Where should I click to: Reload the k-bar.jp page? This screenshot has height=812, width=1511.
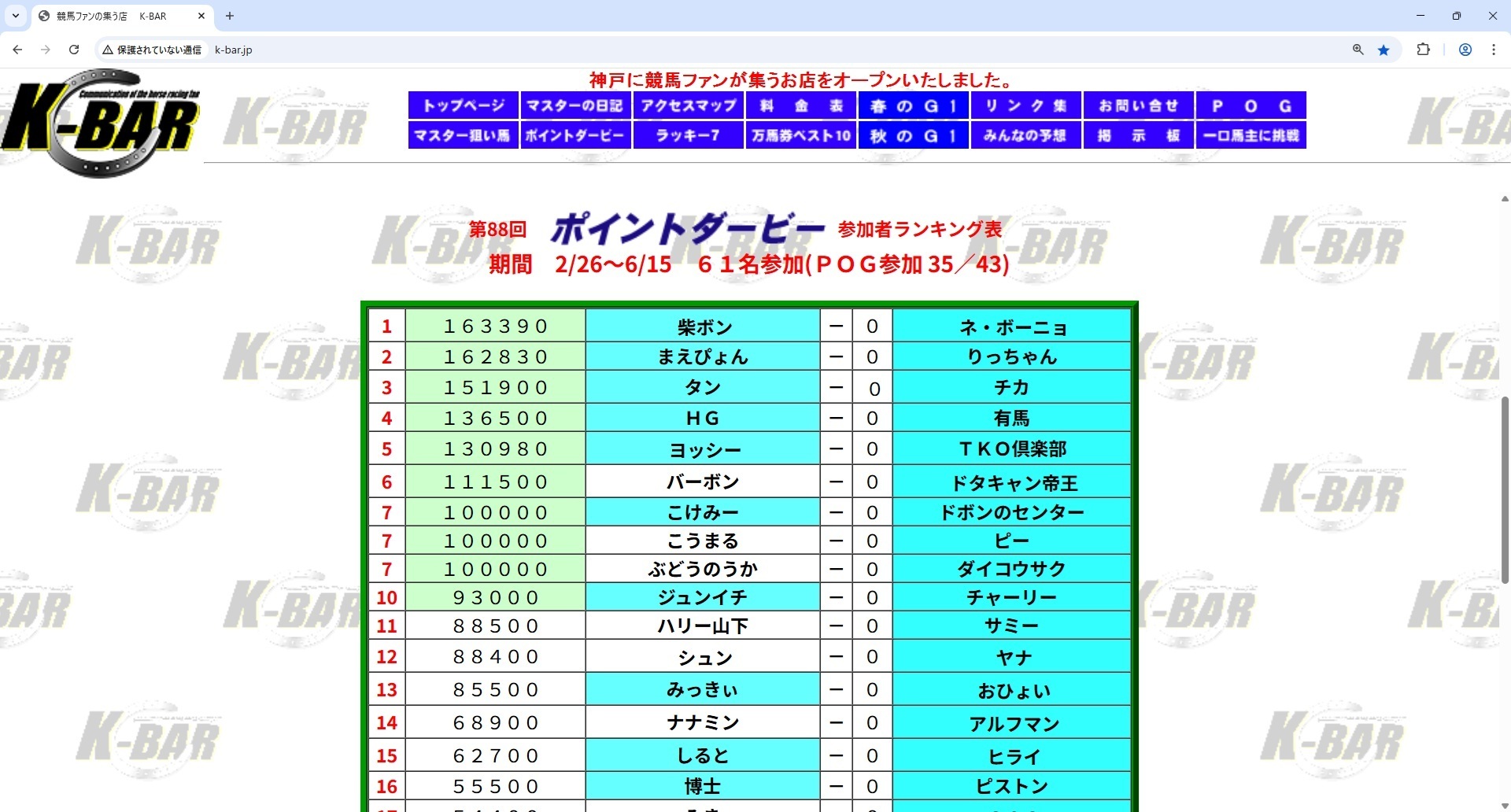74,50
